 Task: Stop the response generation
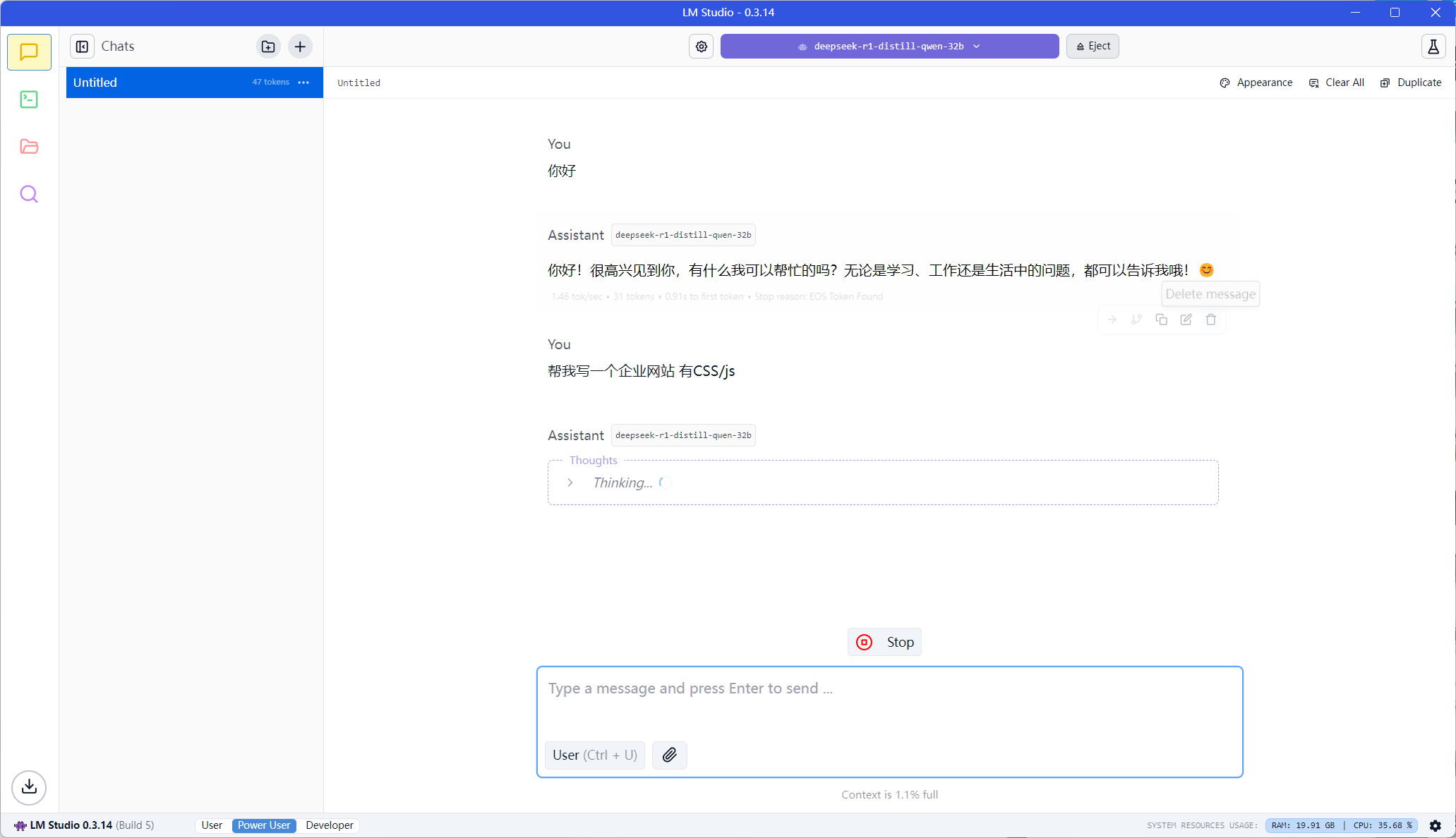pyautogui.click(x=884, y=642)
